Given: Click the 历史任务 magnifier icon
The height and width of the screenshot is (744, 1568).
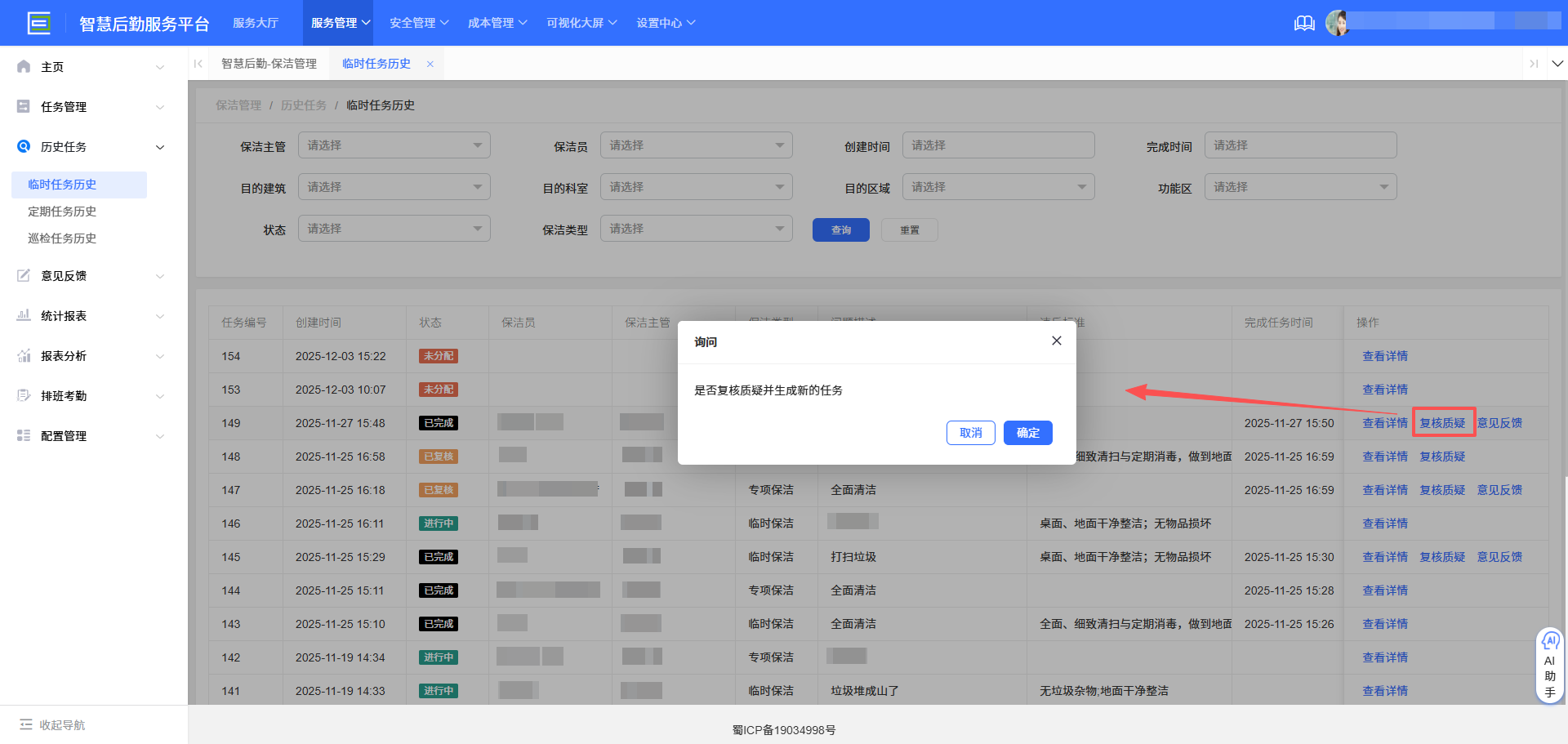Looking at the screenshot, I should pyautogui.click(x=23, y=146).
